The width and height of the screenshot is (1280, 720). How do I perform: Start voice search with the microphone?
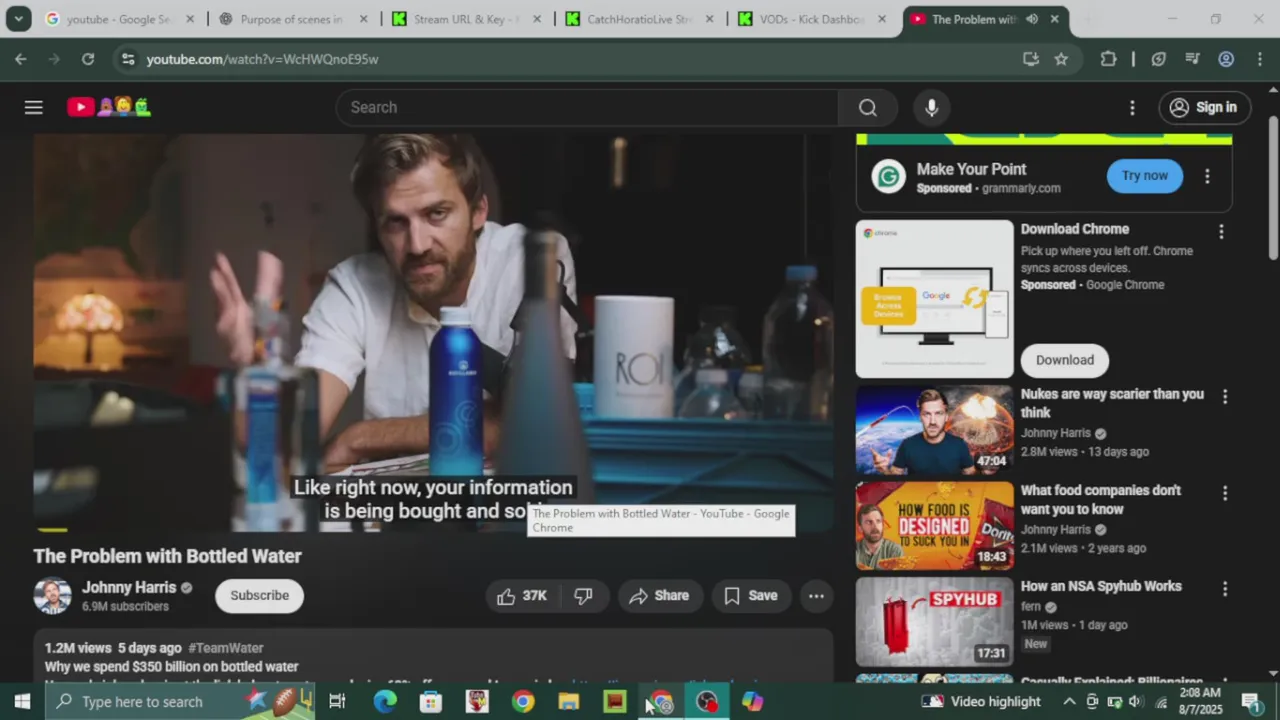[x=932, y=107]
